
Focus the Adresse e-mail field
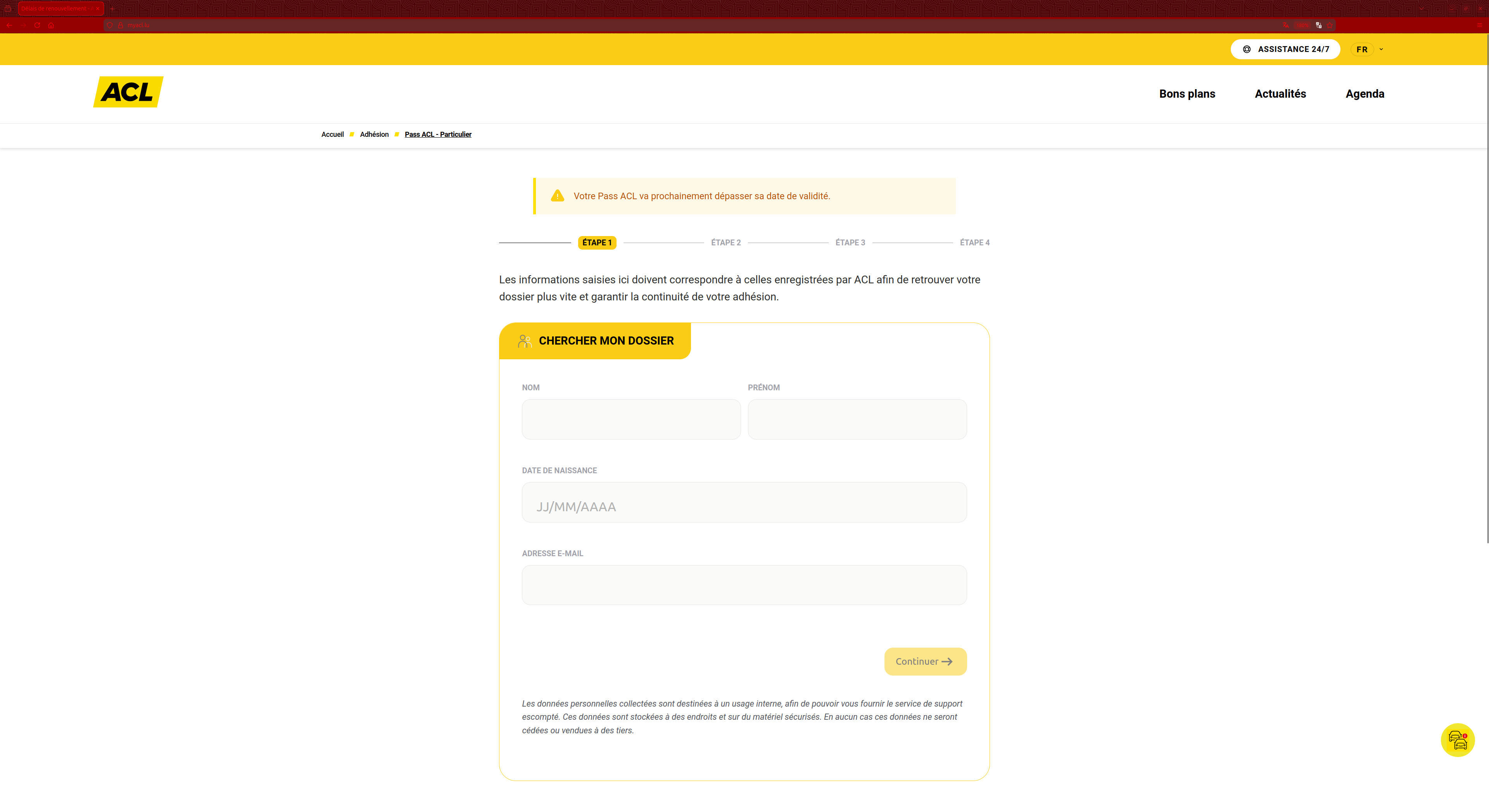pyautogui.click(x=744, y=585)
